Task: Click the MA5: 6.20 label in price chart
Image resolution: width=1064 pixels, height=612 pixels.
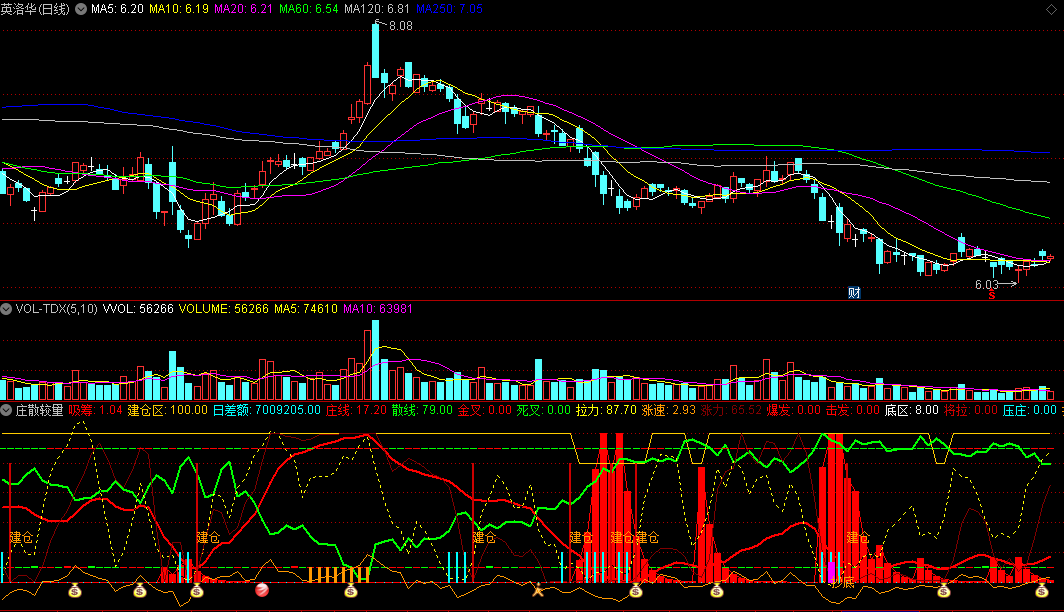Action: [x=117, y=9]
